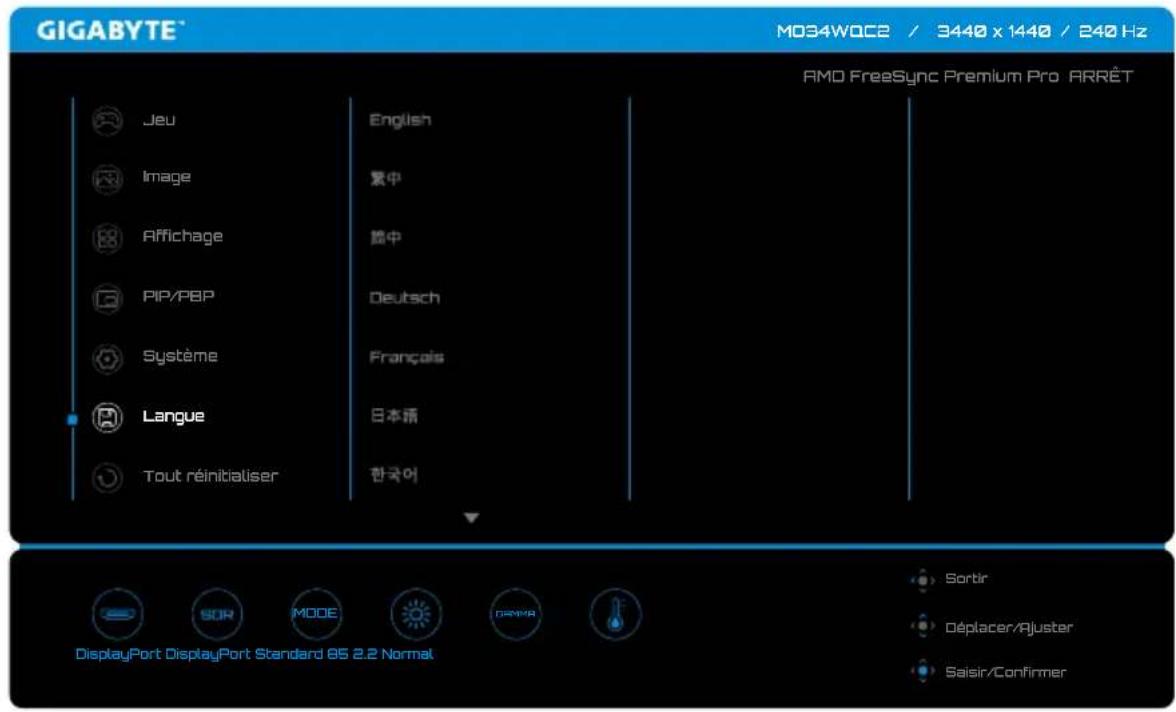1176x712 pixels.
Task: Choose the Simplified Chinese 简中 option
Action: click(x=385, y=238)
